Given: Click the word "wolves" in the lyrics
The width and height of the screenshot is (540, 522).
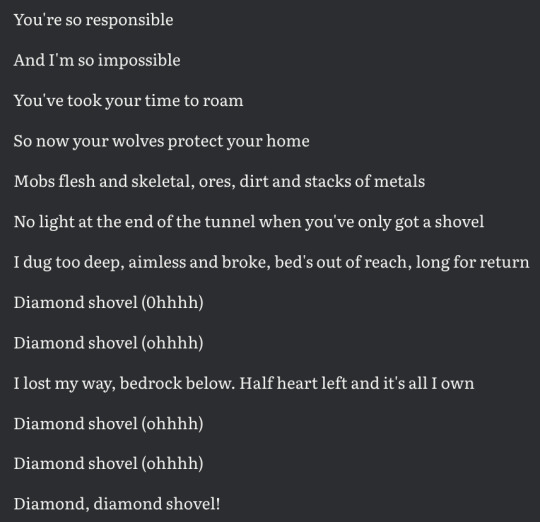Looking at the screenshot, I should 138,141.
